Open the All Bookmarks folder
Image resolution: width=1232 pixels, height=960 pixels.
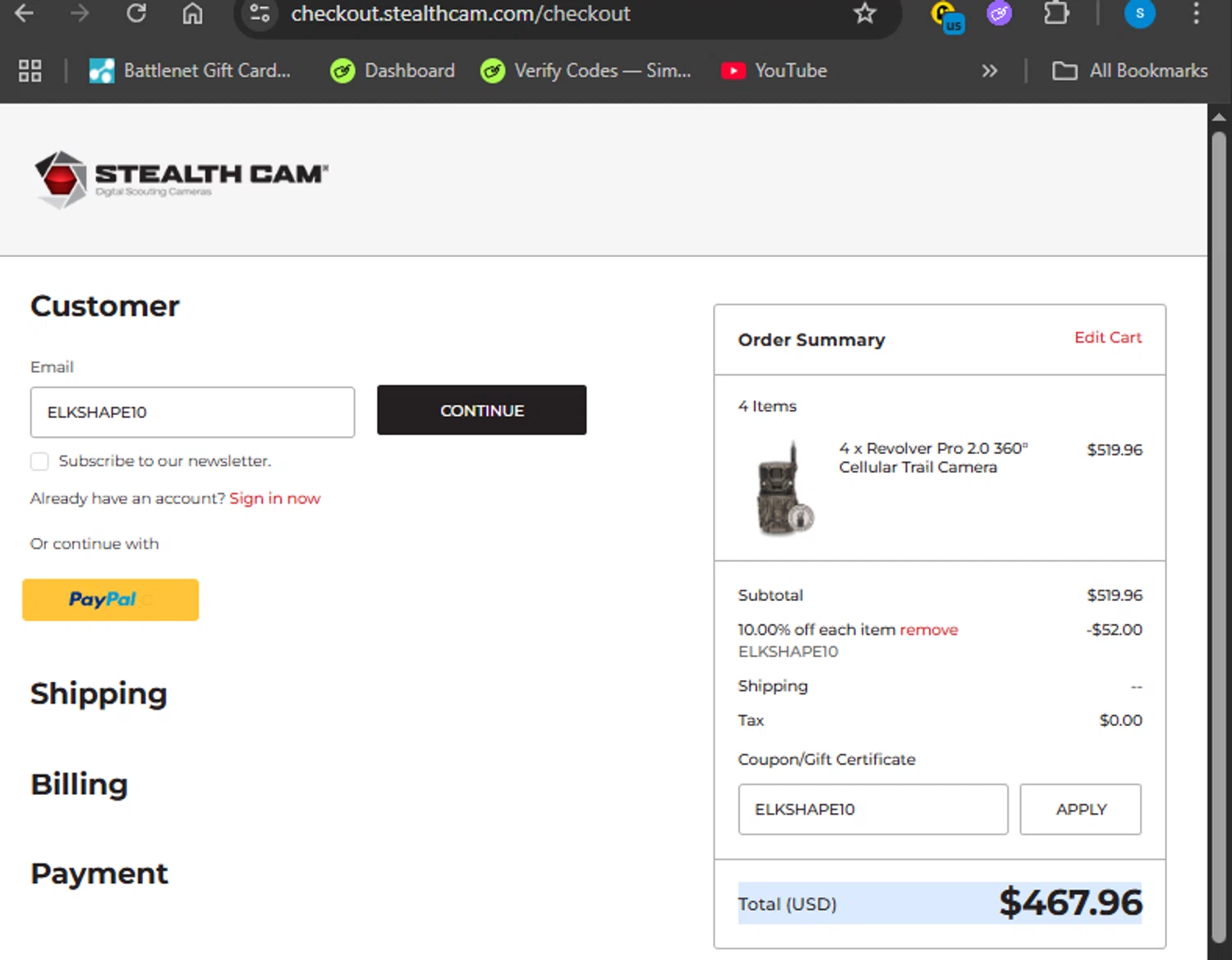coord(1130,71)
